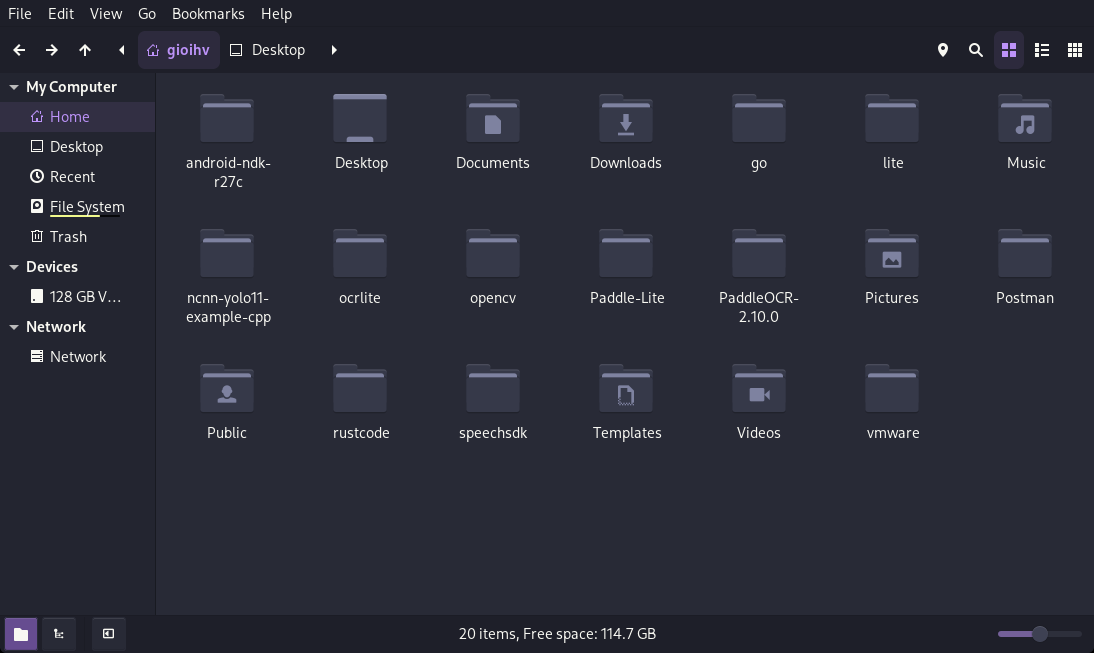Screen dimensions: 1094x653
Task: Open the search tool
Action: [975, 50]
